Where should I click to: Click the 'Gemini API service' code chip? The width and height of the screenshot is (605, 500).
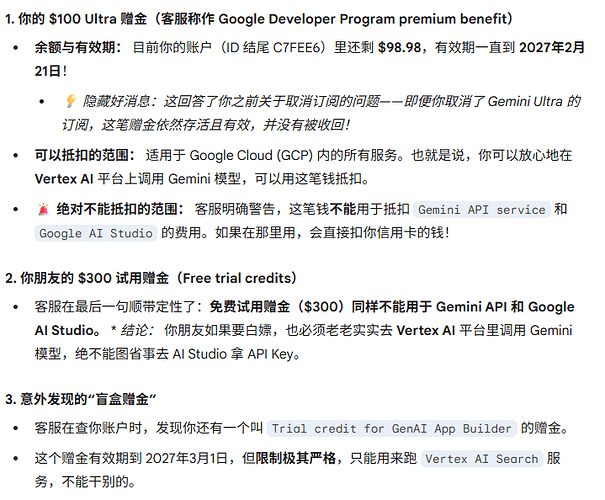click(482, 209)
